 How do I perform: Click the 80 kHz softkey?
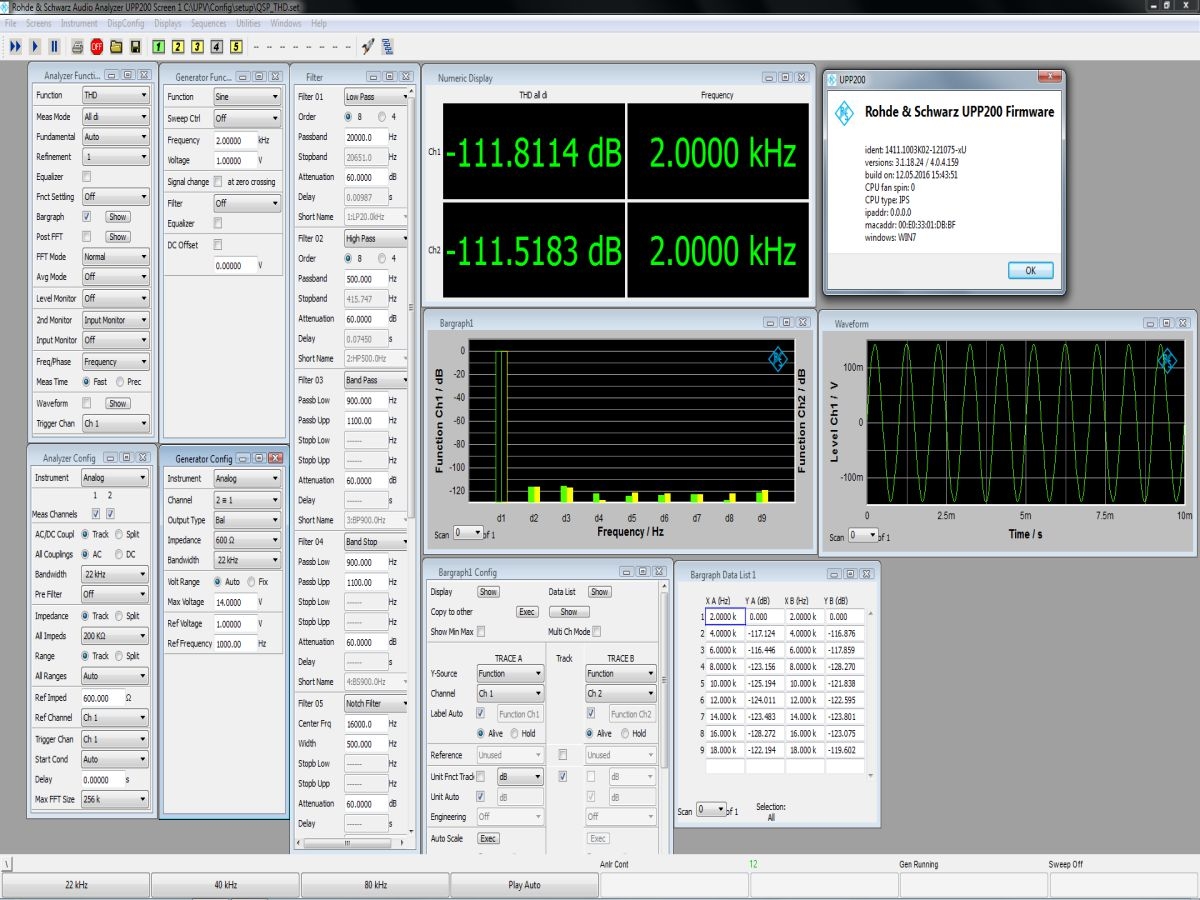click(375, 885)
